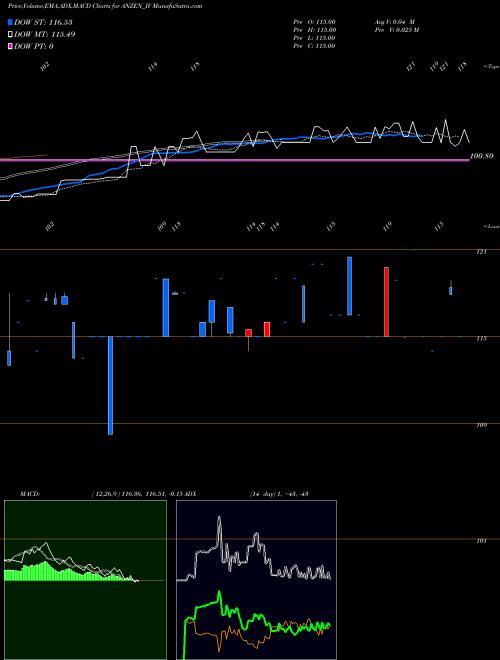500x660 pixels.
Task: Click the '<Lows' axis label
Action: tap(491, 226)
